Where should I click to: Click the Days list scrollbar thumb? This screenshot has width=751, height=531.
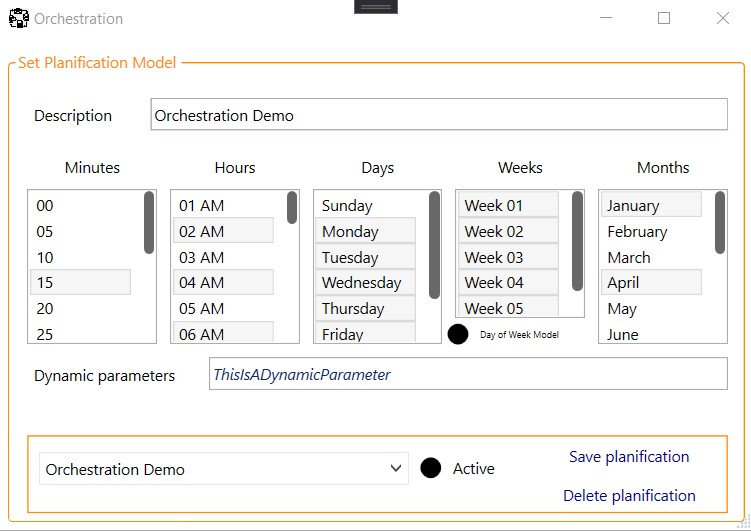434,245
